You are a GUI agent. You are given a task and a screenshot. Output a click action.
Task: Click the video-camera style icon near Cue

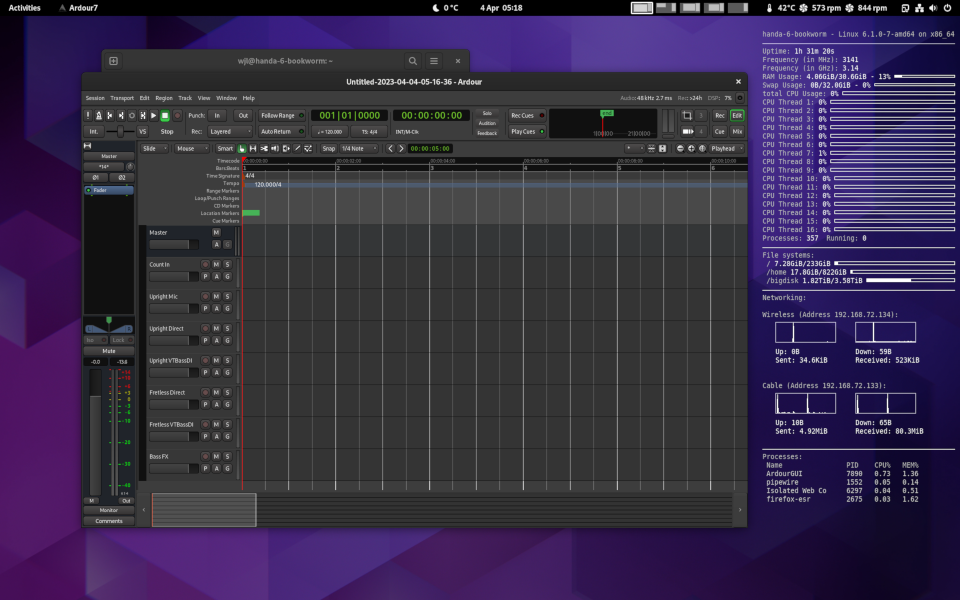tap(688, 131)
